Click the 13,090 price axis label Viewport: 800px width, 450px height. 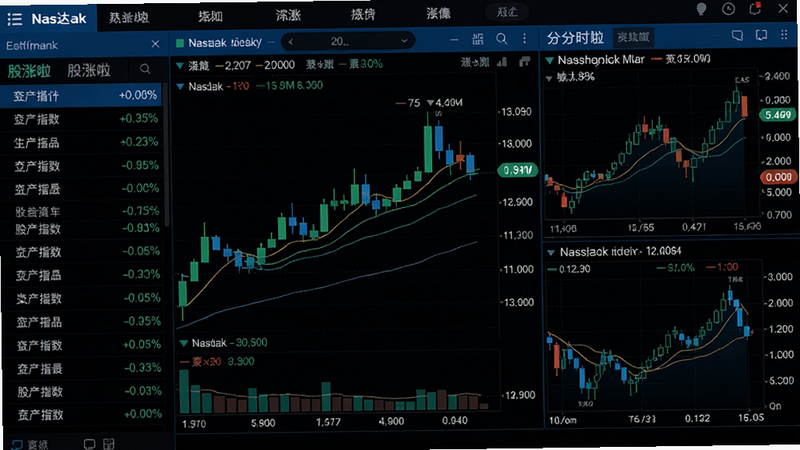(x=516, y=112)
